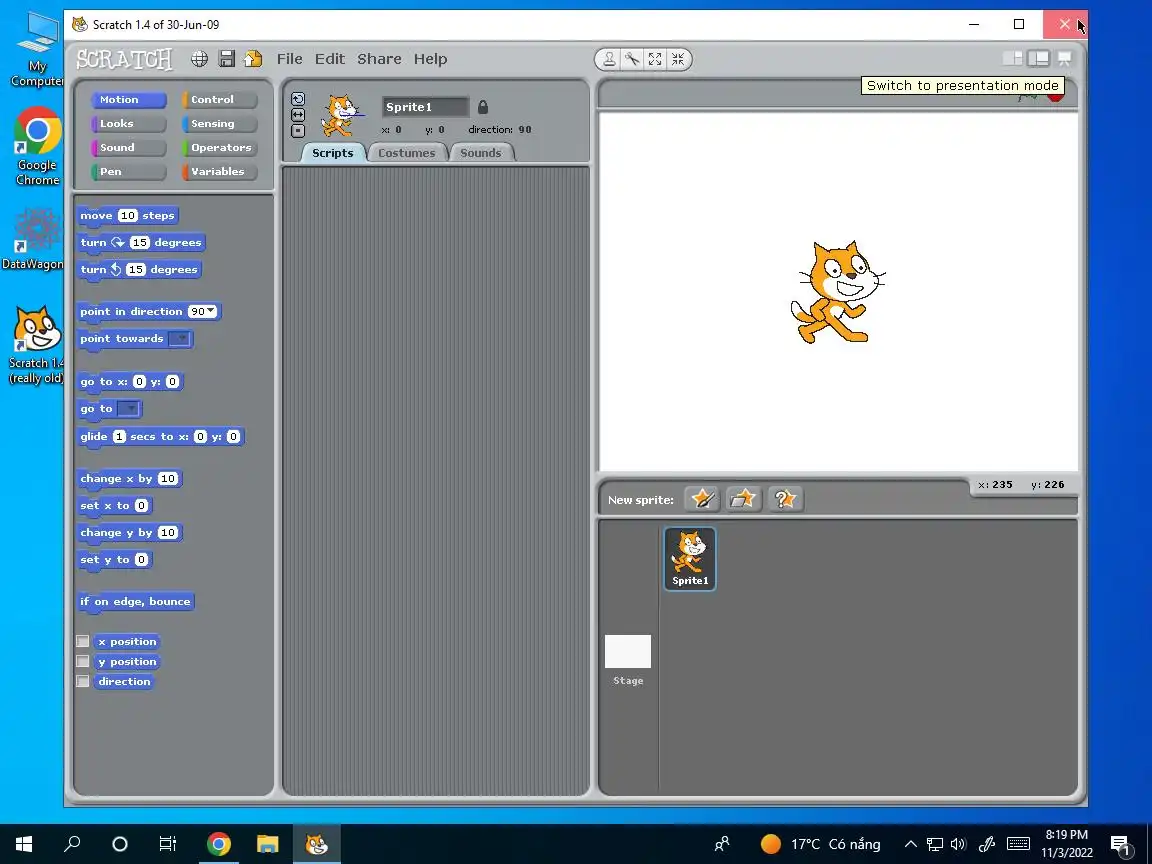Open the Help menu
The height and width of the screenshot is (864, 1152).
click(x=431, y=59)
